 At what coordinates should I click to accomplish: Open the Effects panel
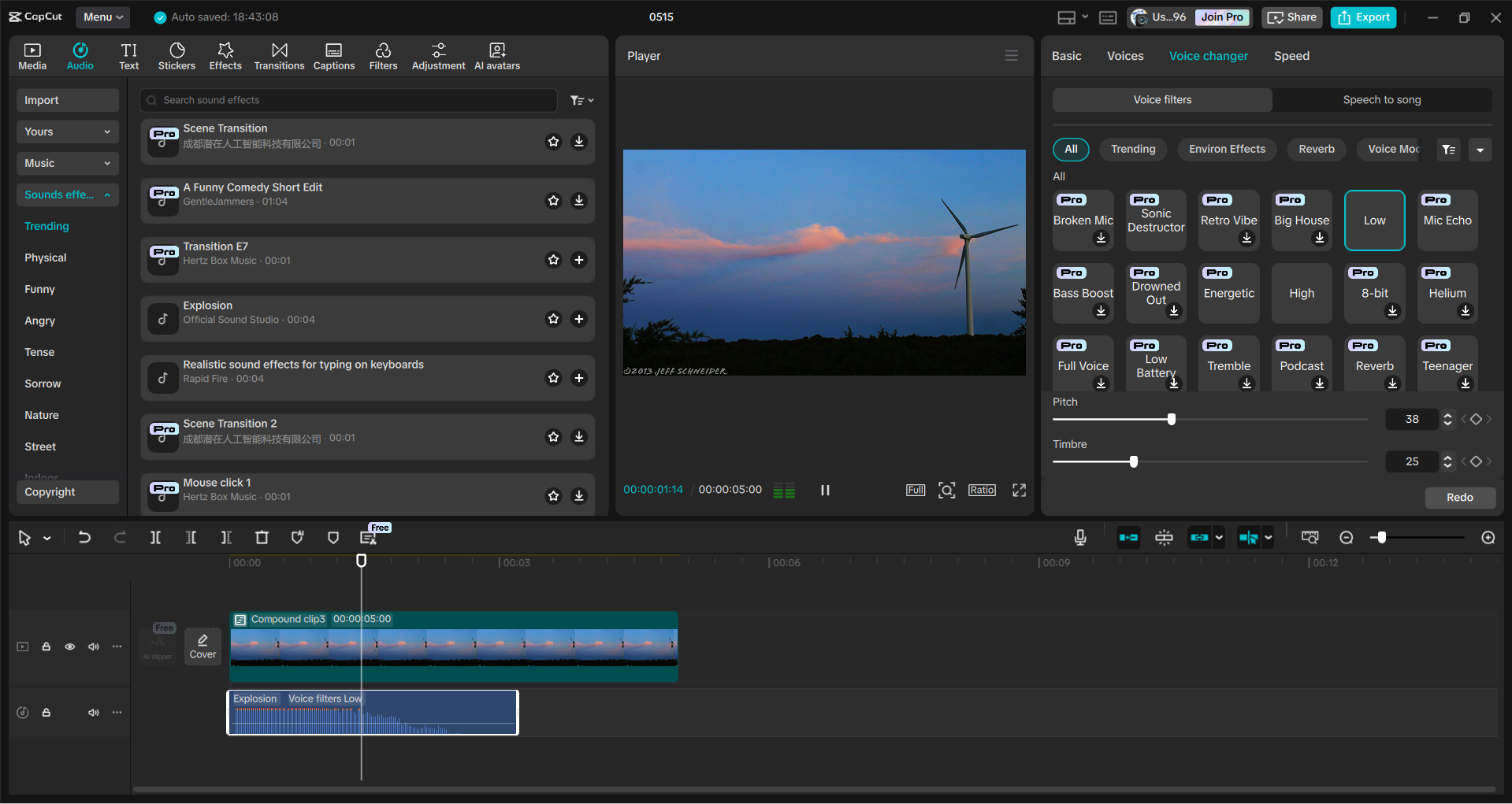[225, 55]
